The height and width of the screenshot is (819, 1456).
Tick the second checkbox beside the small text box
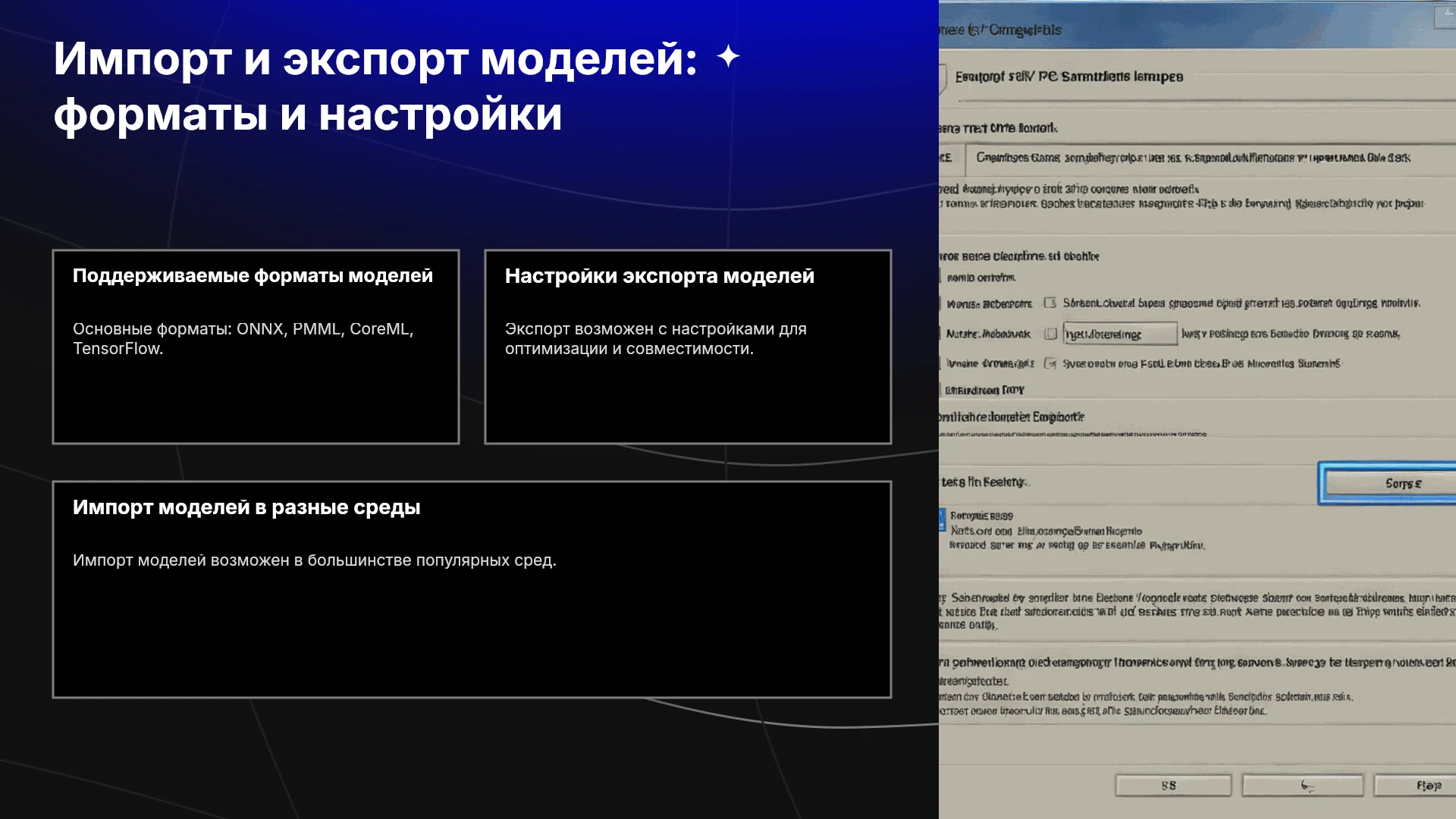point(1050,334)
